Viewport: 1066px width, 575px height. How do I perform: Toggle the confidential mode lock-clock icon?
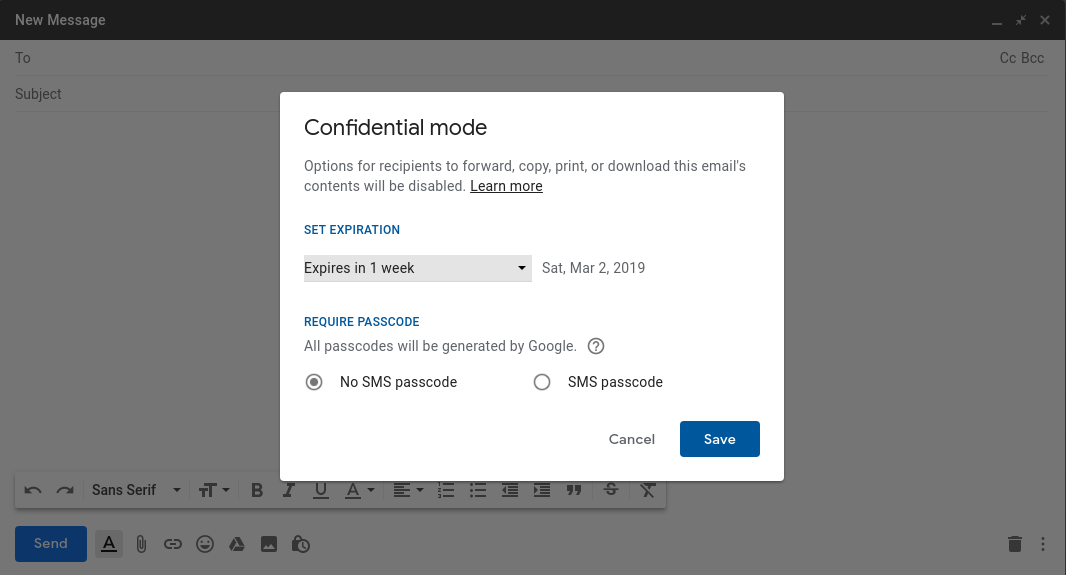[x=300, y=544]
